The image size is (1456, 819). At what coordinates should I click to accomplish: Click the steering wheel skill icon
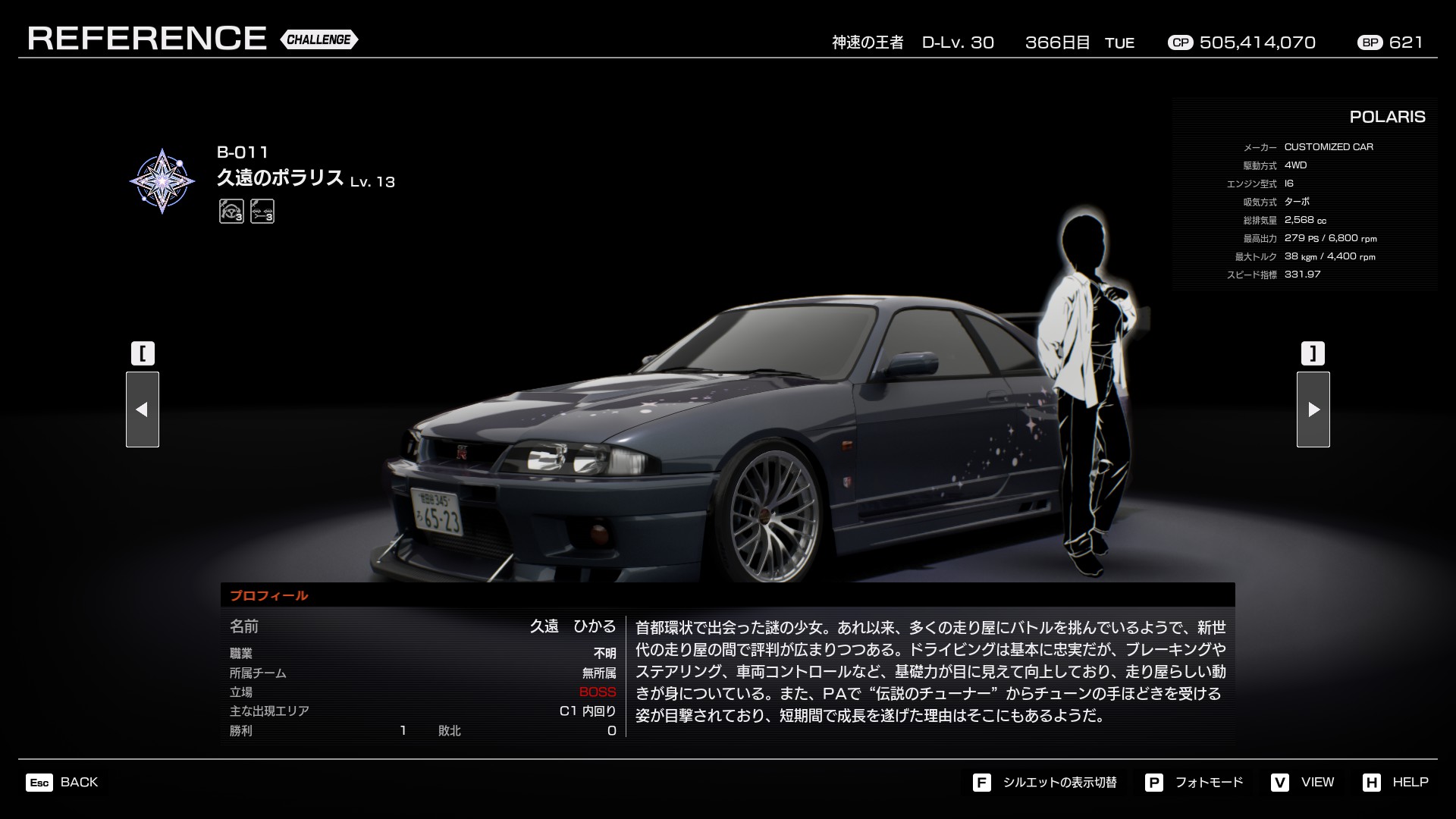pos(231,211)
